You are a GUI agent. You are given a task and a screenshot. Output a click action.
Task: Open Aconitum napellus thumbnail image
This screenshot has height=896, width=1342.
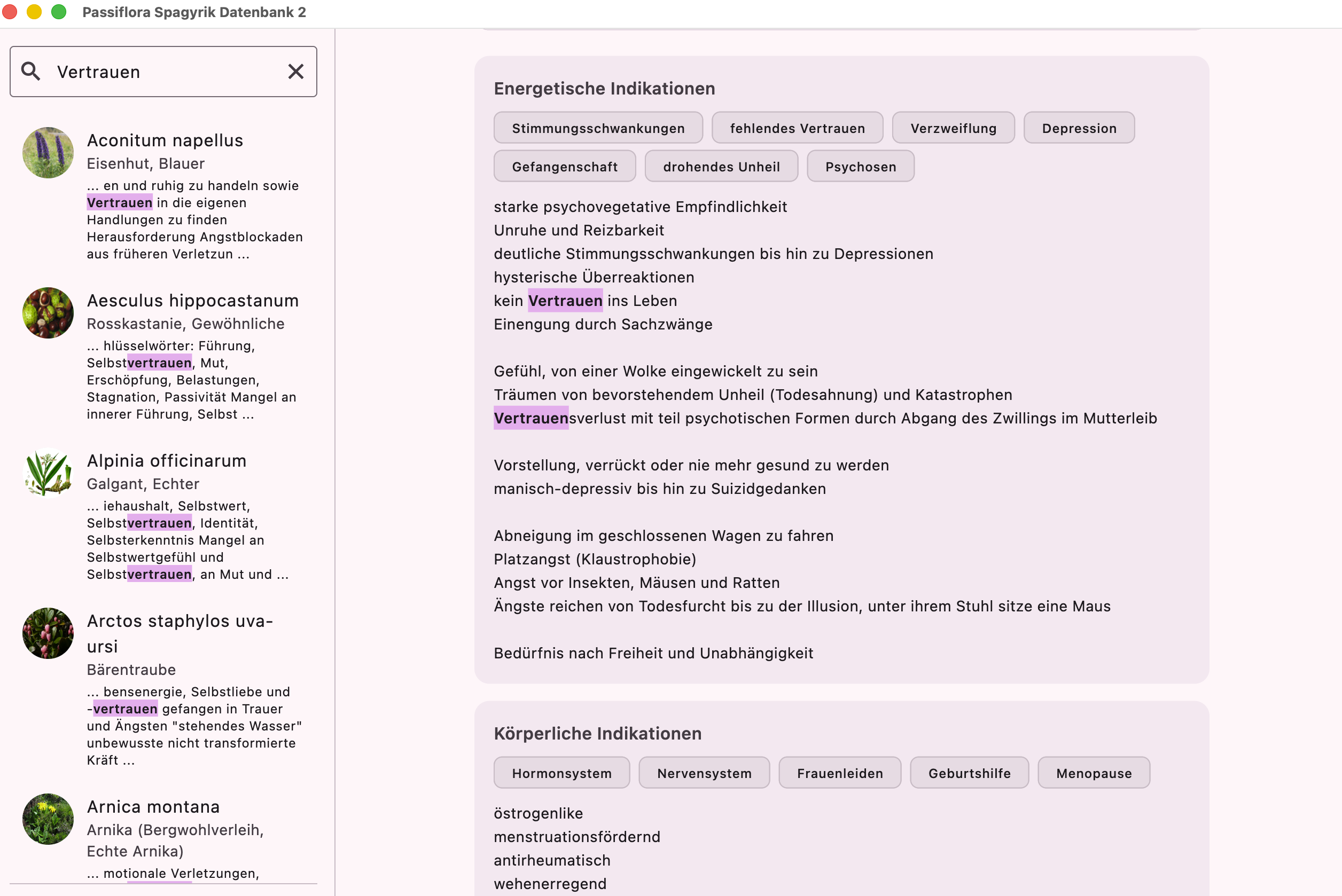coord(48,153)
